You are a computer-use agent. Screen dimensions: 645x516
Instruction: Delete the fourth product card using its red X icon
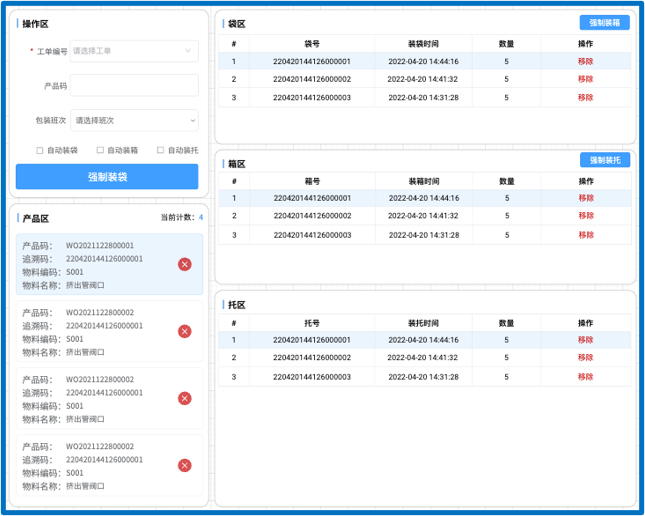pyautogui.click(x=184, y=465)
